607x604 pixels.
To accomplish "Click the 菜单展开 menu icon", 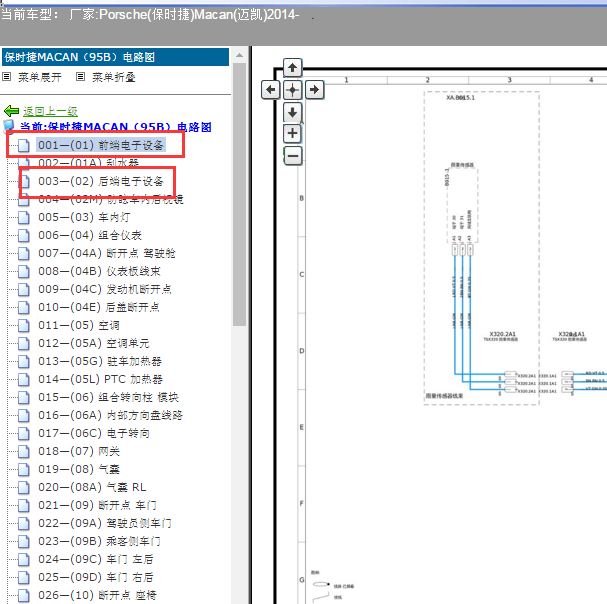I will pyautogui.click(x=7, y=77).
